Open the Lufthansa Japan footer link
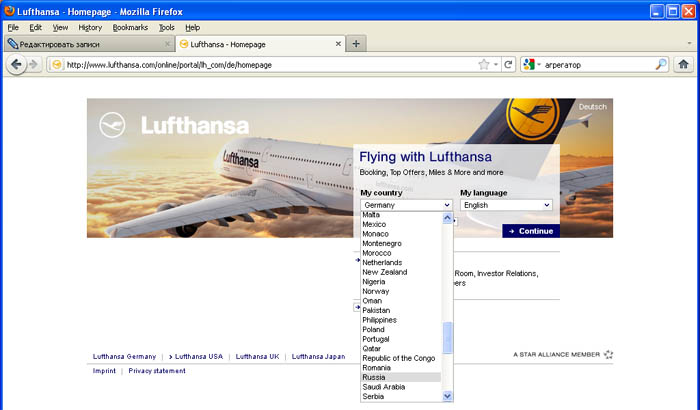The image size is (700, 410). 318,356
